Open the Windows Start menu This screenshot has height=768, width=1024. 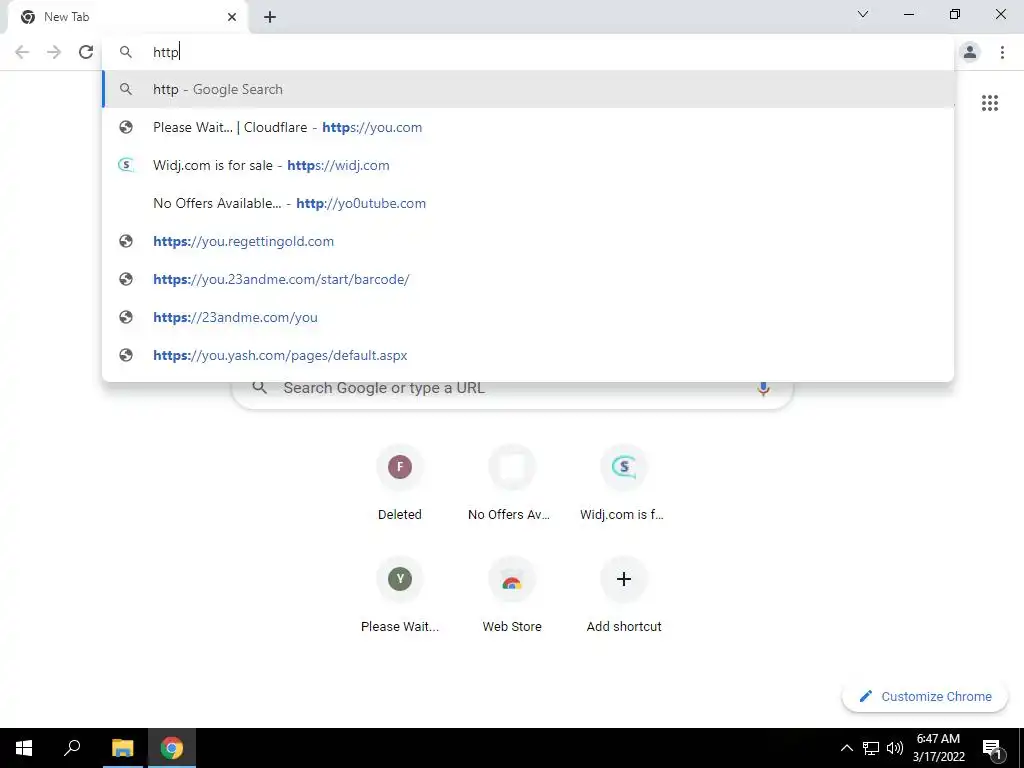point(24,748)
